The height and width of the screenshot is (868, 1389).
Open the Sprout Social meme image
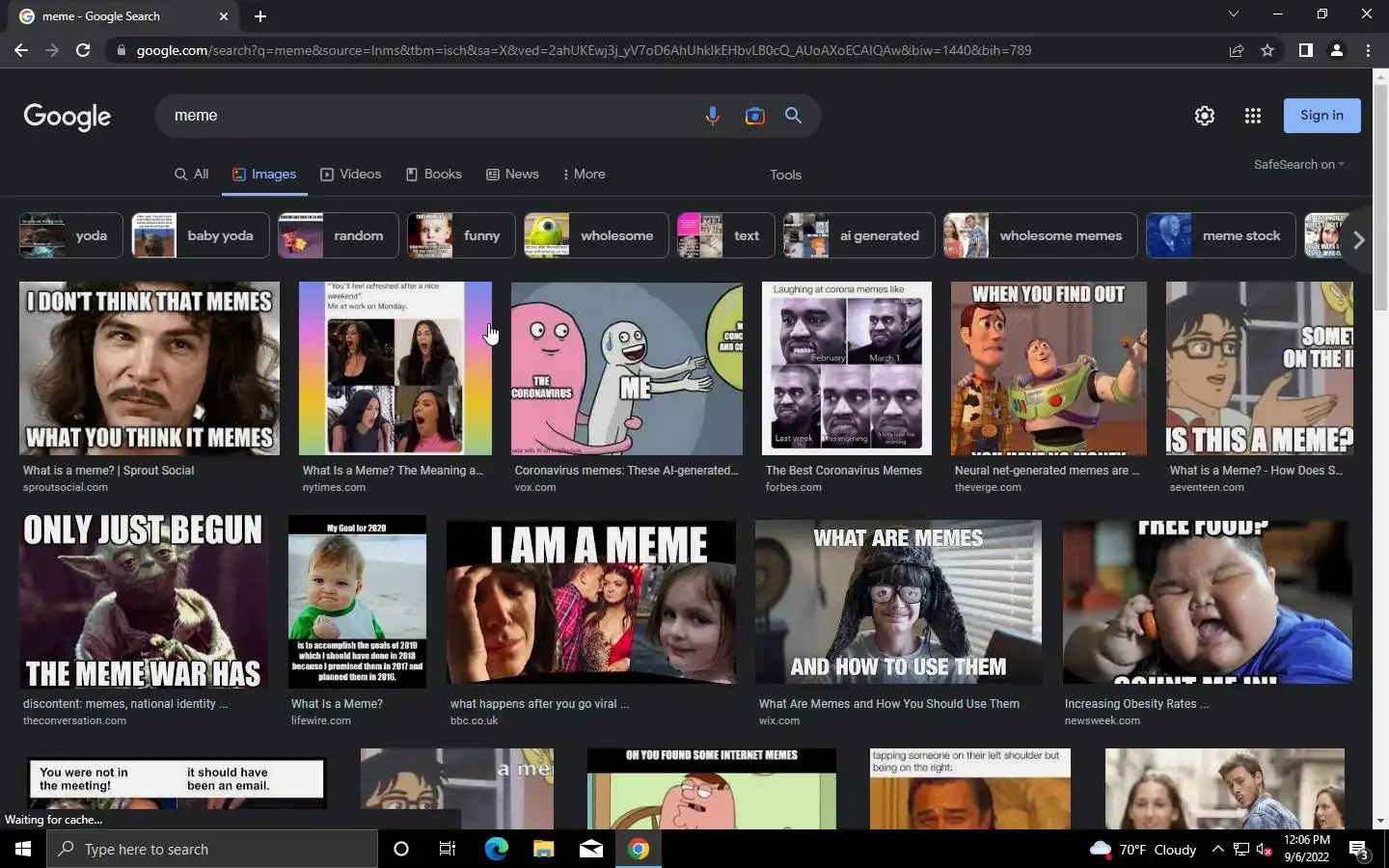(150, 368)
